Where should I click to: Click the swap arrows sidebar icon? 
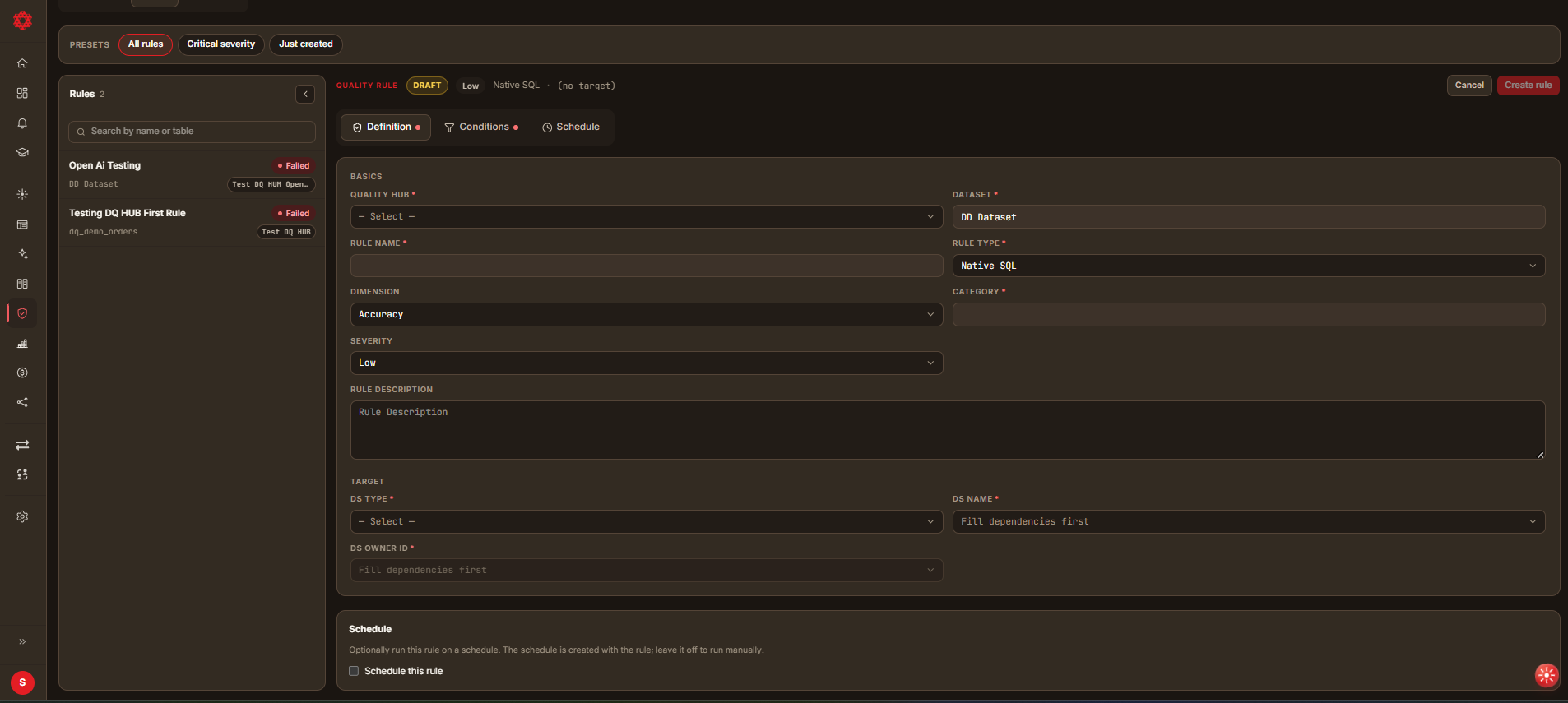coord(22,445)
